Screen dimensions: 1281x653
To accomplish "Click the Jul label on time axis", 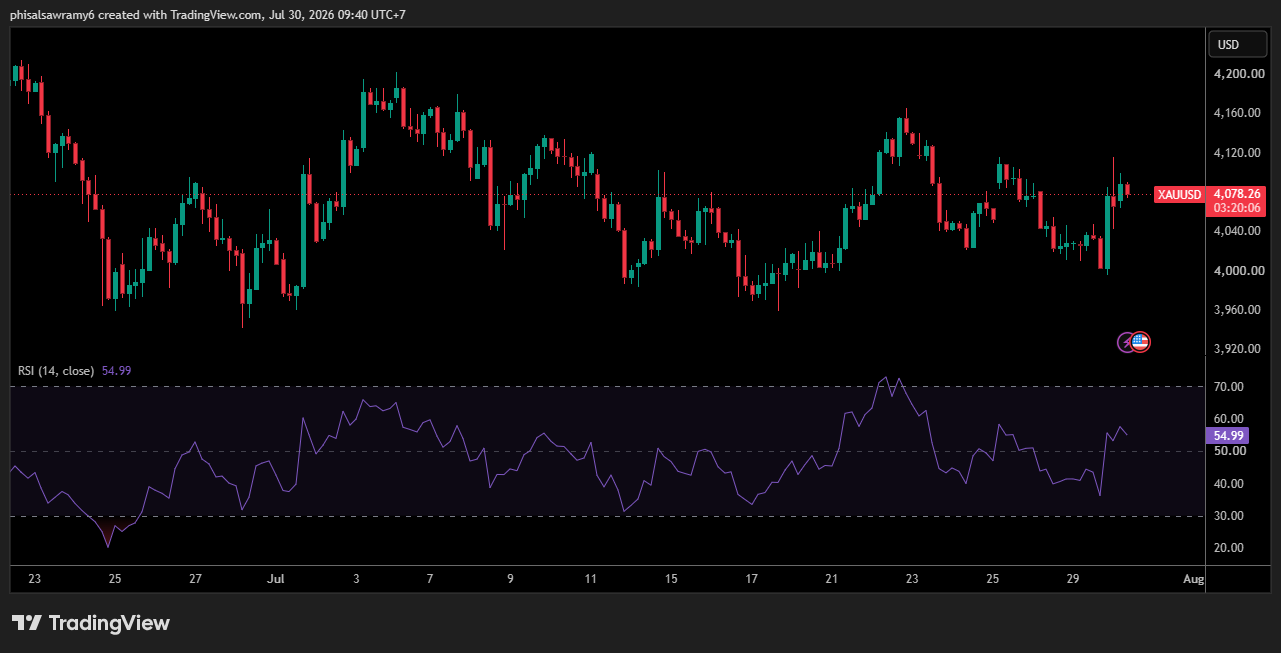I will (x=276, y=579).
